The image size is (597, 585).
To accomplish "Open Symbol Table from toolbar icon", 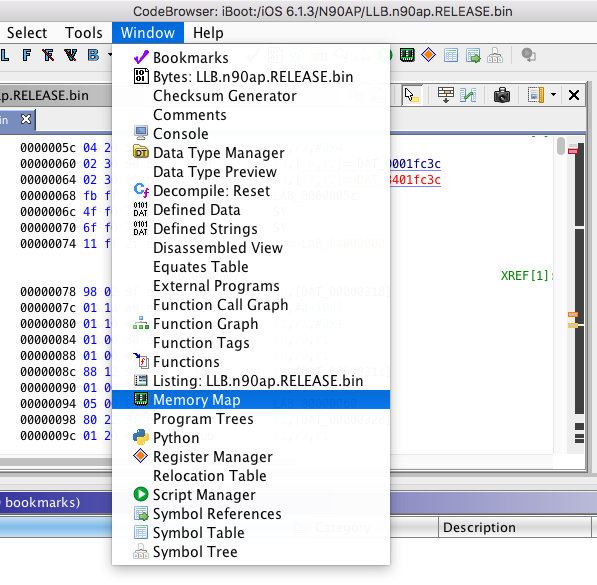I will point(451,56).
